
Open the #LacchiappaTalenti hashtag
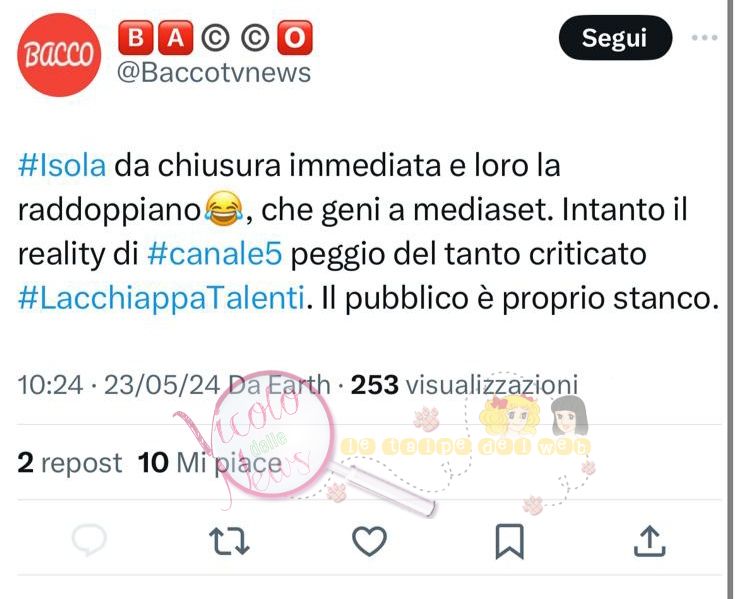[161, 298]
